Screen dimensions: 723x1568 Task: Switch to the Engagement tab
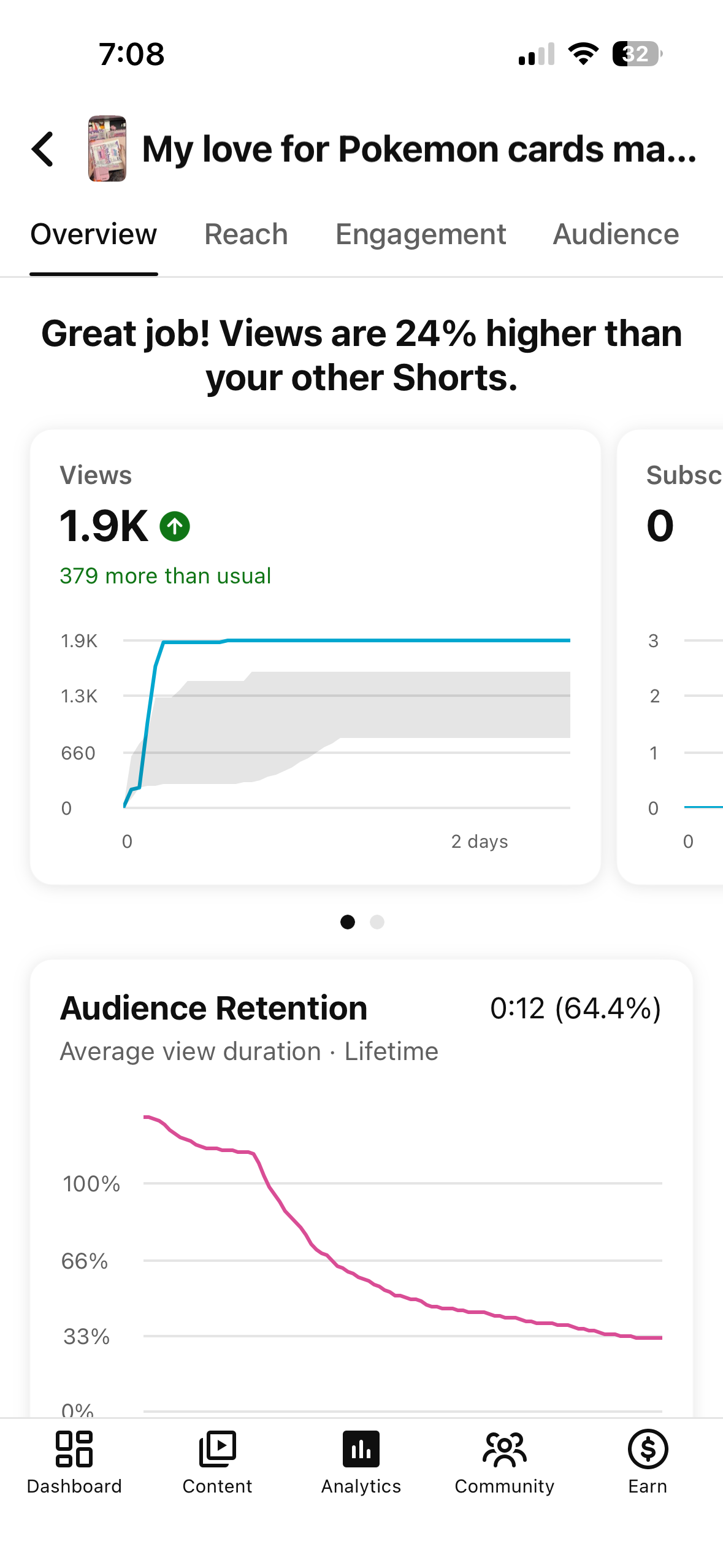click(421, 234)
